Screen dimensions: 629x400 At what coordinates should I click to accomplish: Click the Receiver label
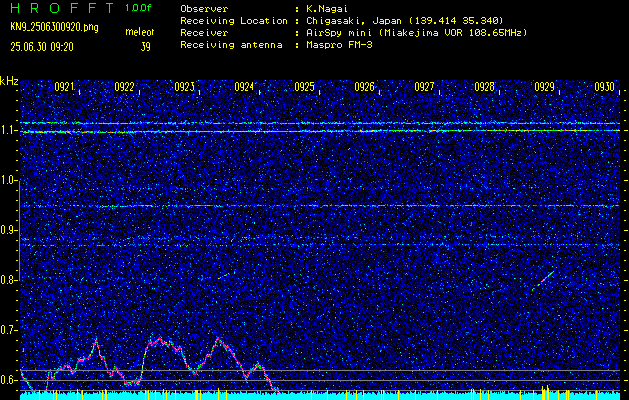[204, 33]
